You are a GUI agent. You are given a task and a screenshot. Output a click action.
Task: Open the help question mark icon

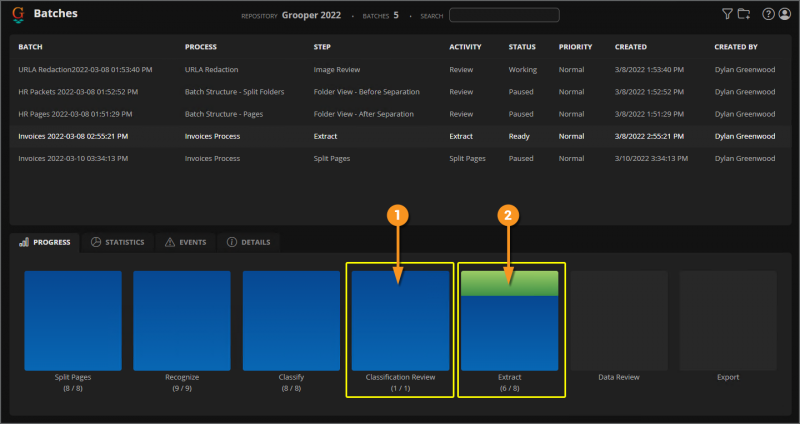768,14
